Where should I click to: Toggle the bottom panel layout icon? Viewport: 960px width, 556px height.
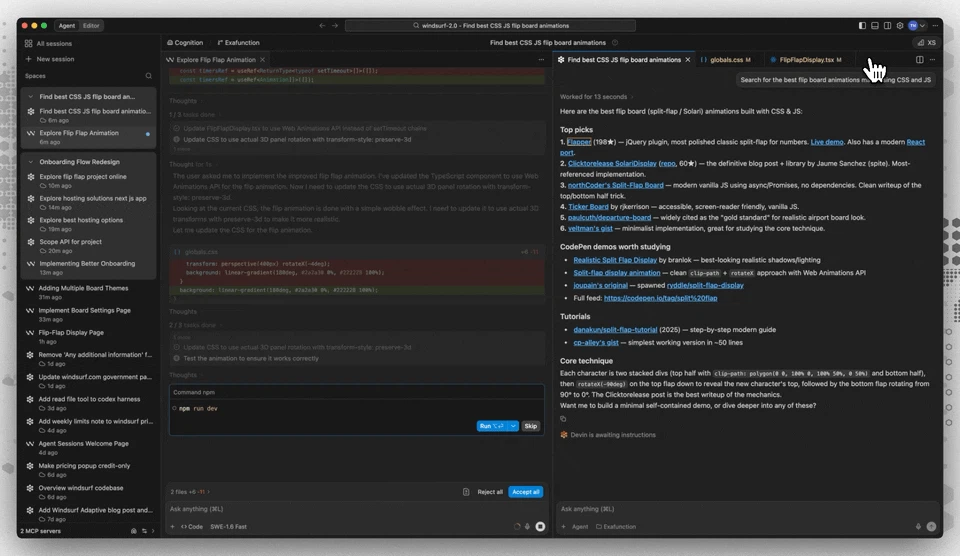(875, 26)
